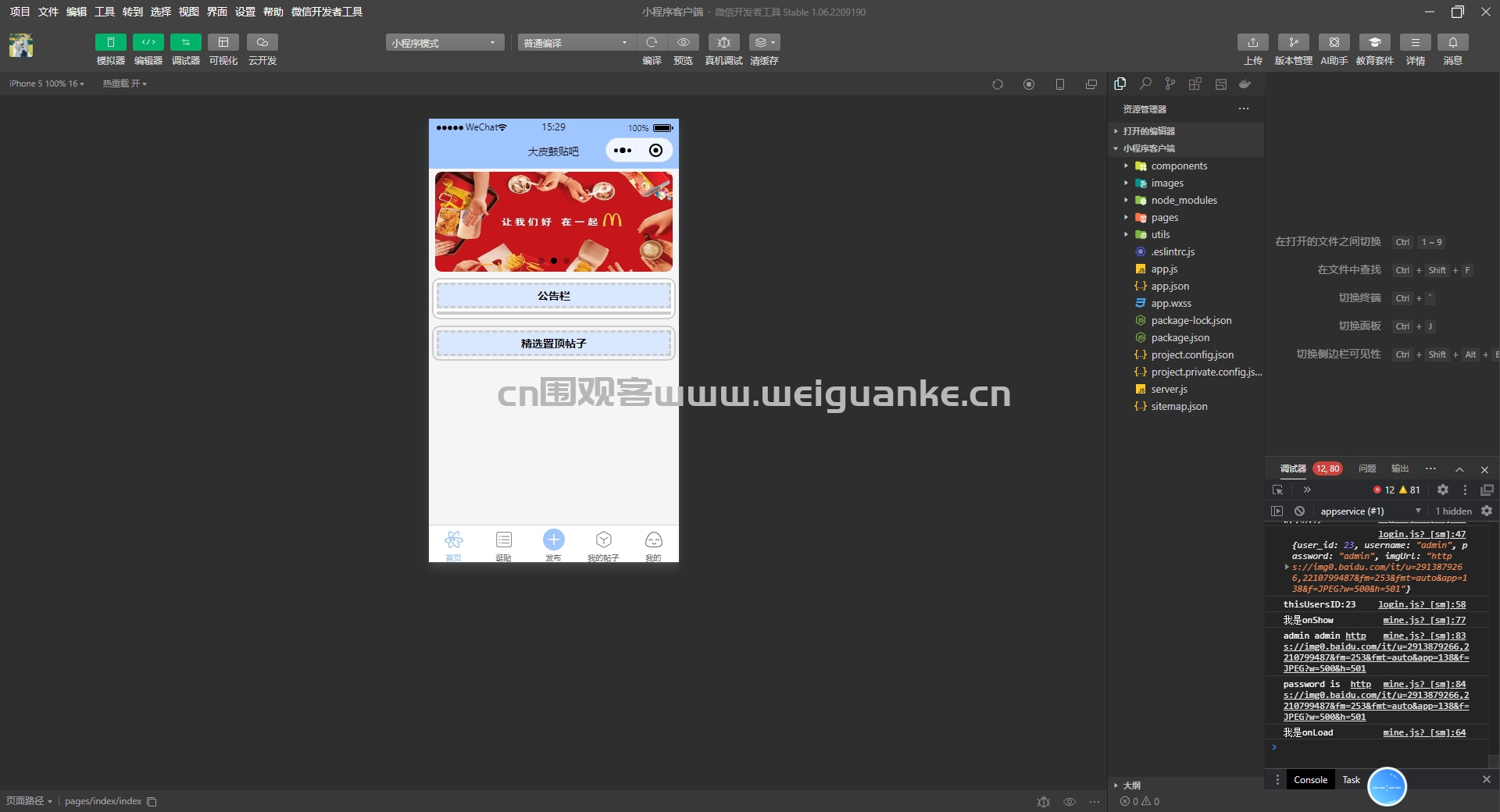Viewport: 1500px width, 812px height.
Task: Open the 项目 menu
Action: pos(20,12)
